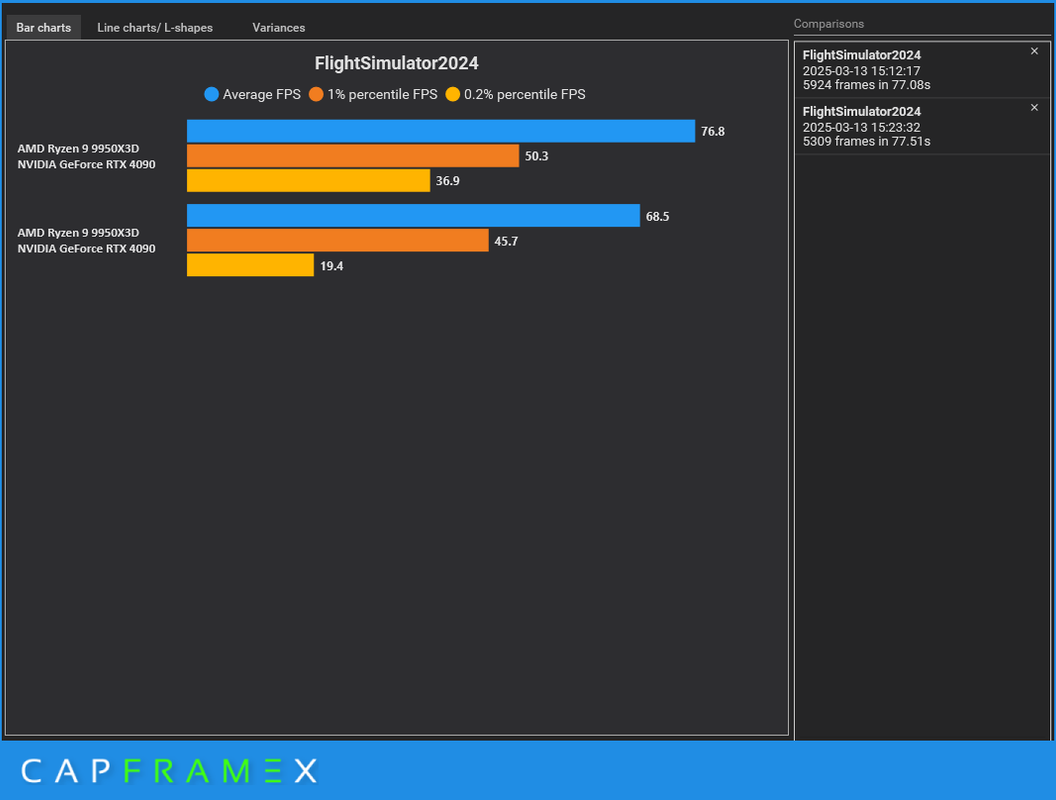Click the 50.3 1% percentile bar

click(x=353, y=156)
